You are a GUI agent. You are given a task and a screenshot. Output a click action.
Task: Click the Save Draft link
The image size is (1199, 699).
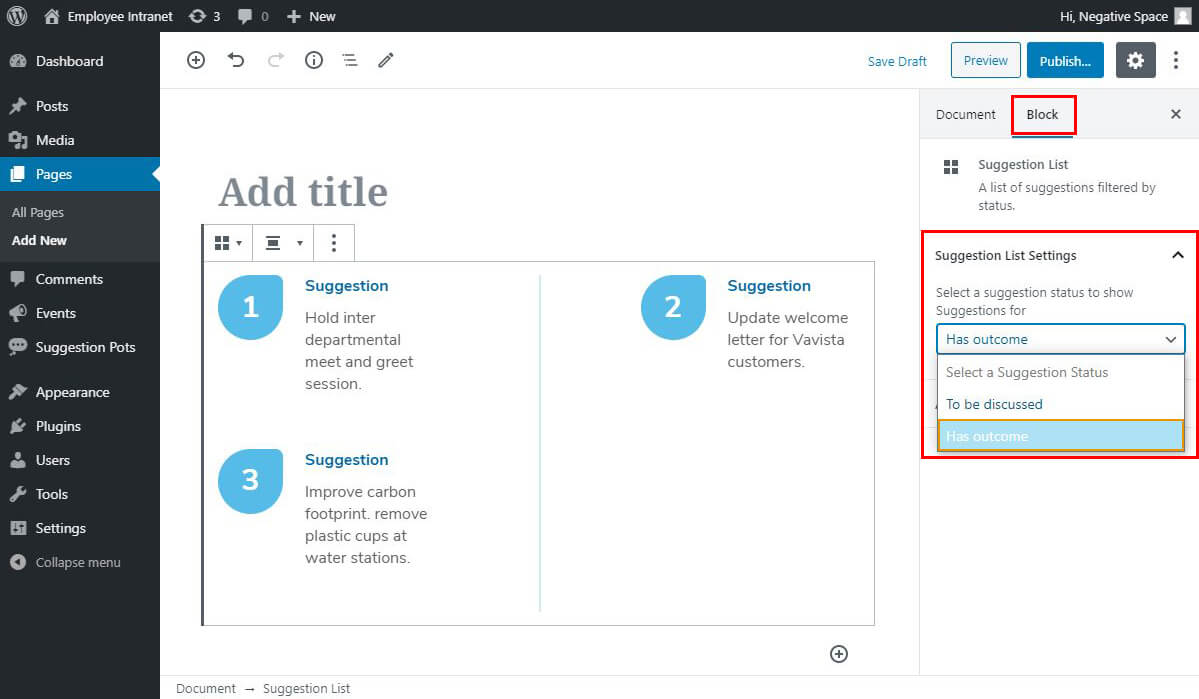897,61
